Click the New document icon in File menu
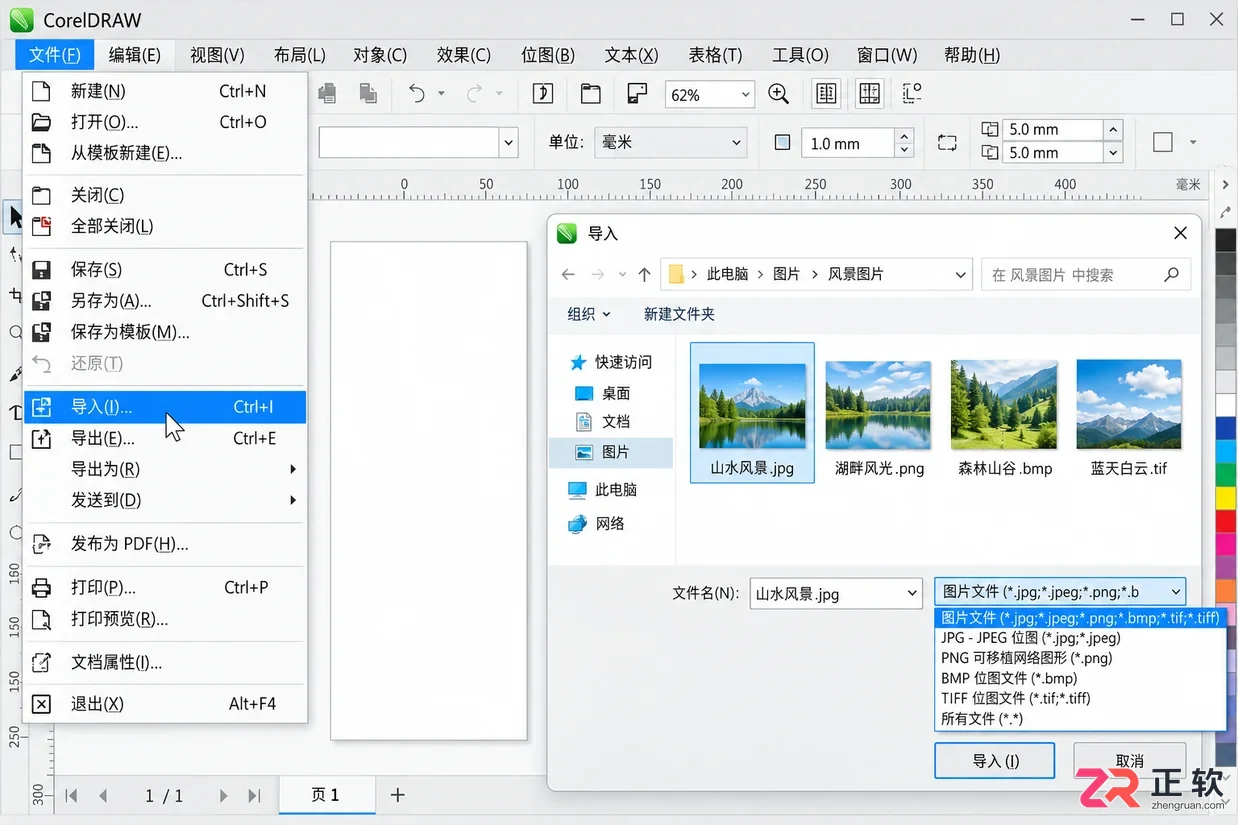Viewport: 1238px width, 825px height. click(41, 91)
